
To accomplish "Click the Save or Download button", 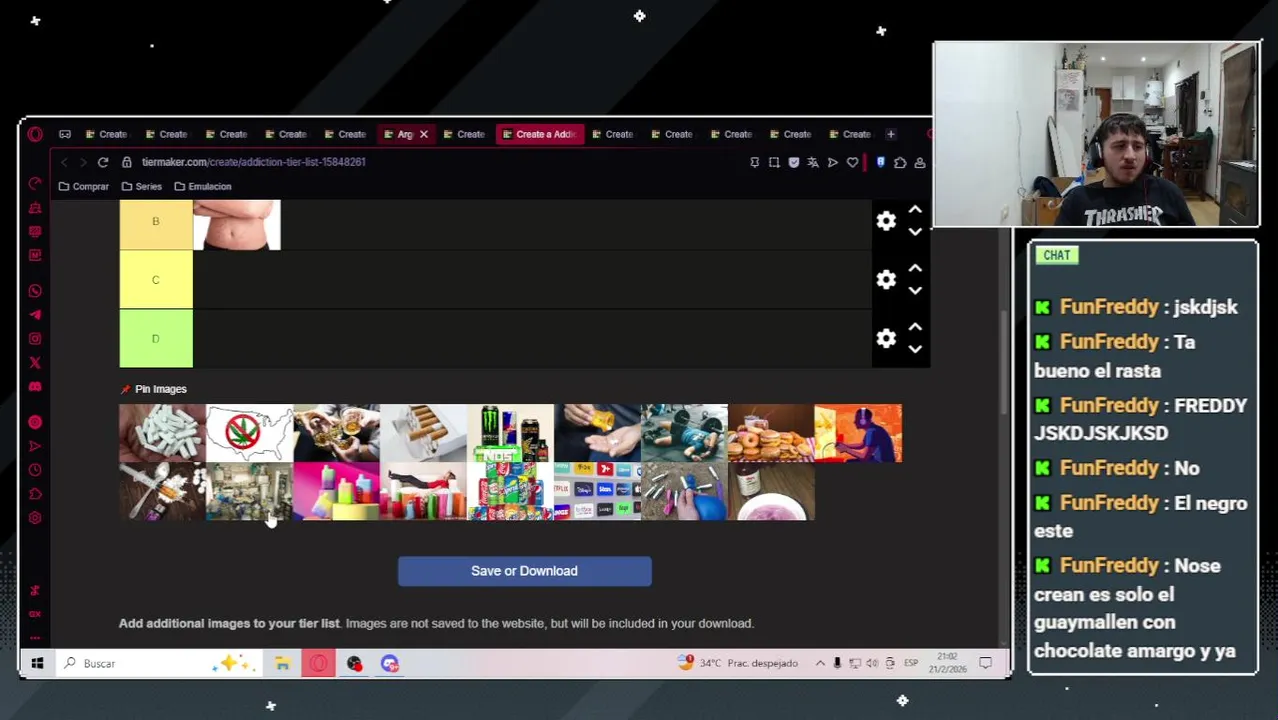I will pos(525,571).
